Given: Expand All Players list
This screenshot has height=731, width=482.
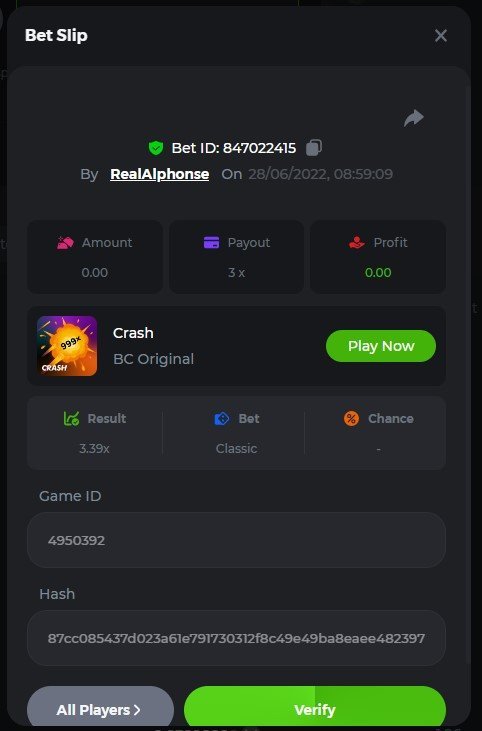Looking at the screenshot, I should [100, 710].
